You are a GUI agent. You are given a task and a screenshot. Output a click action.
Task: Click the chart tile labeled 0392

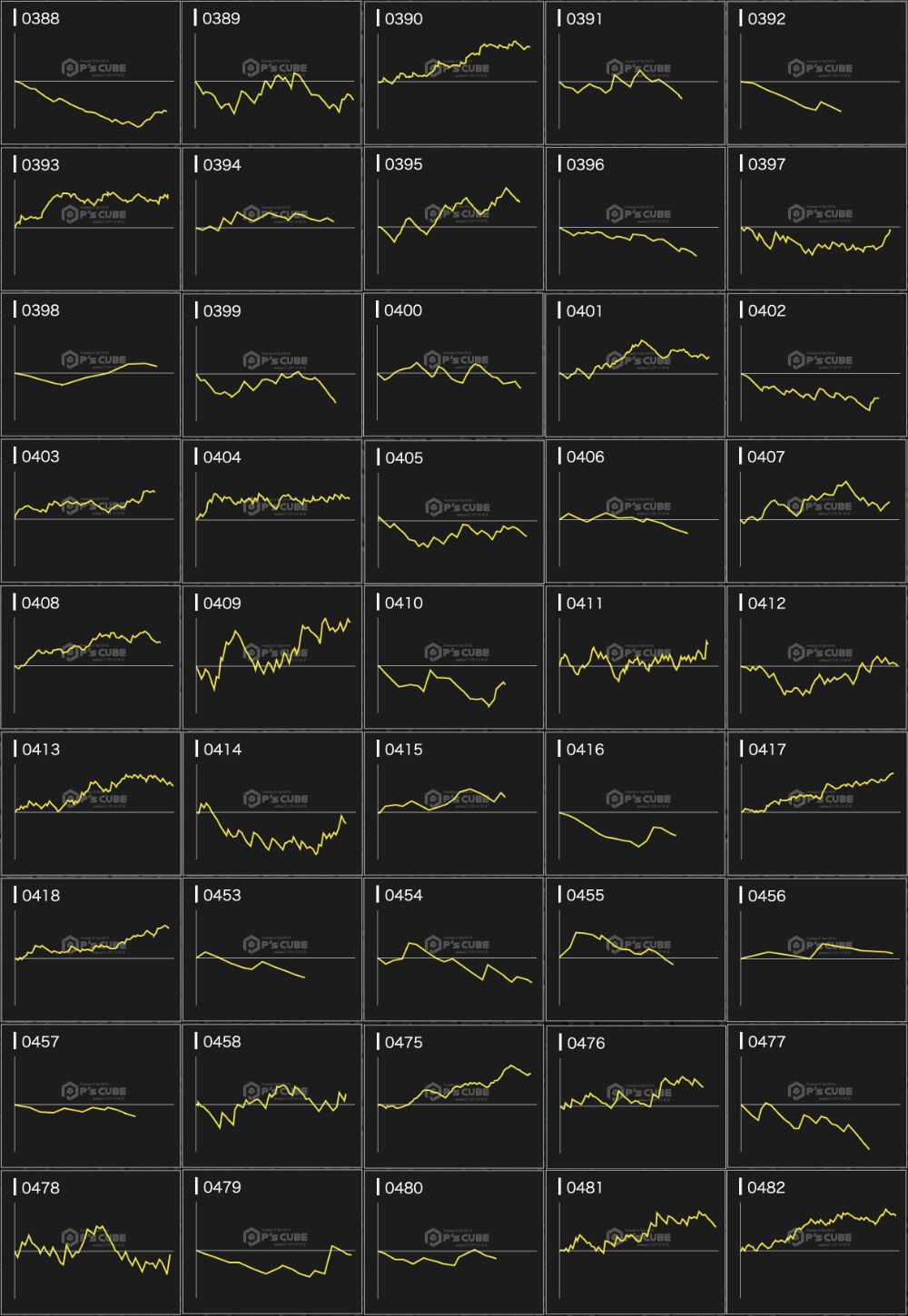(x=817, y=73)
